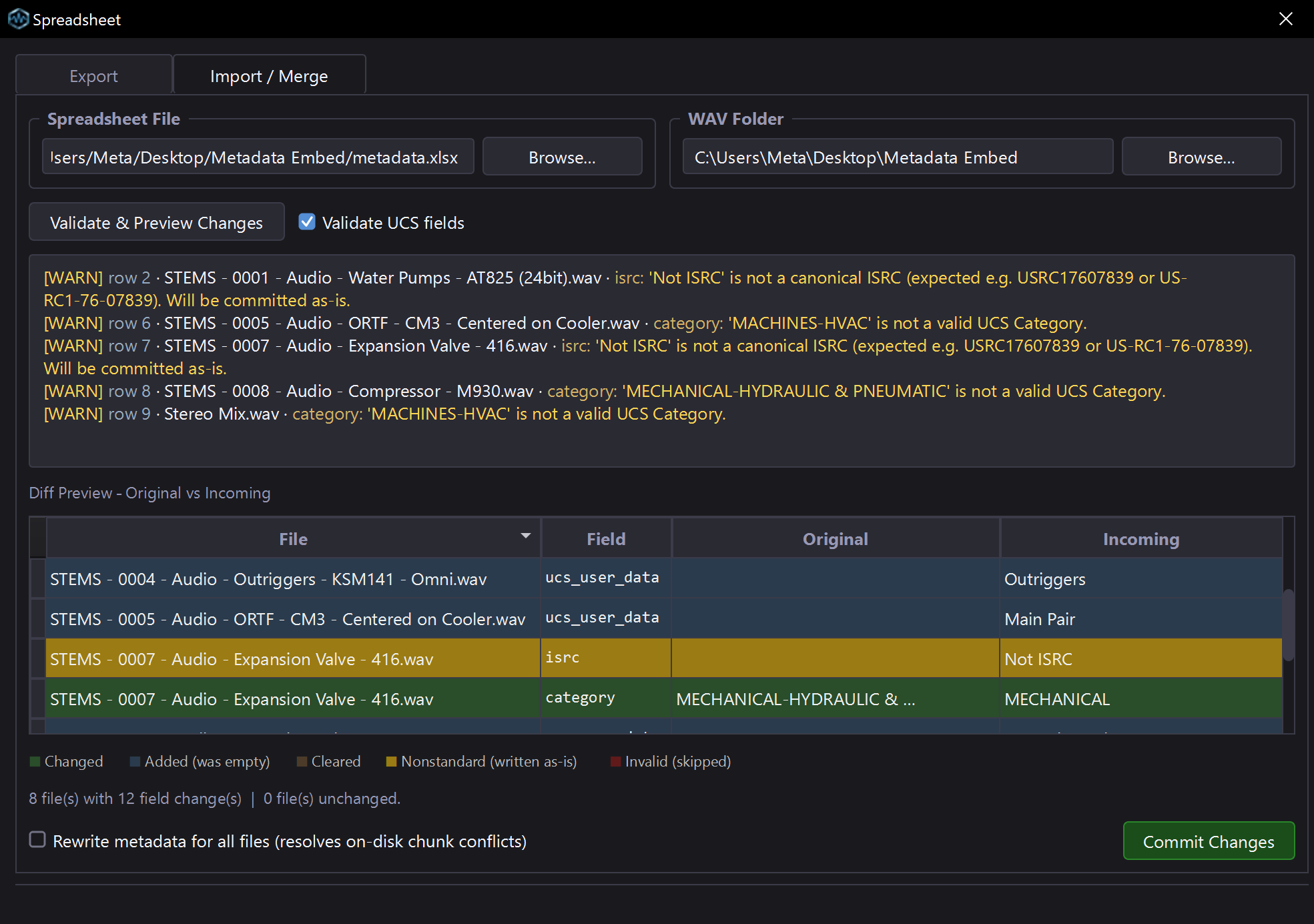Click the row 2 Water Pumps warning line
The width and height of the screenshot is (1314, 924).
pos(615,289)
